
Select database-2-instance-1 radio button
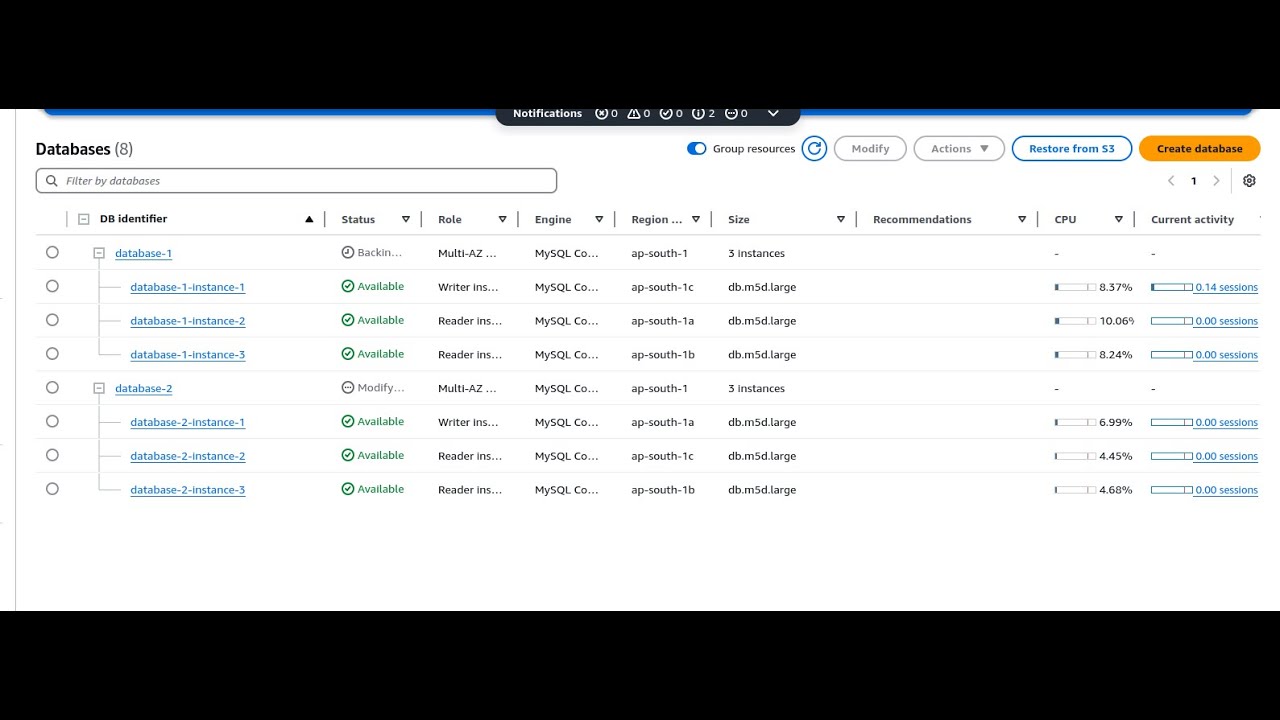(52, 421)
